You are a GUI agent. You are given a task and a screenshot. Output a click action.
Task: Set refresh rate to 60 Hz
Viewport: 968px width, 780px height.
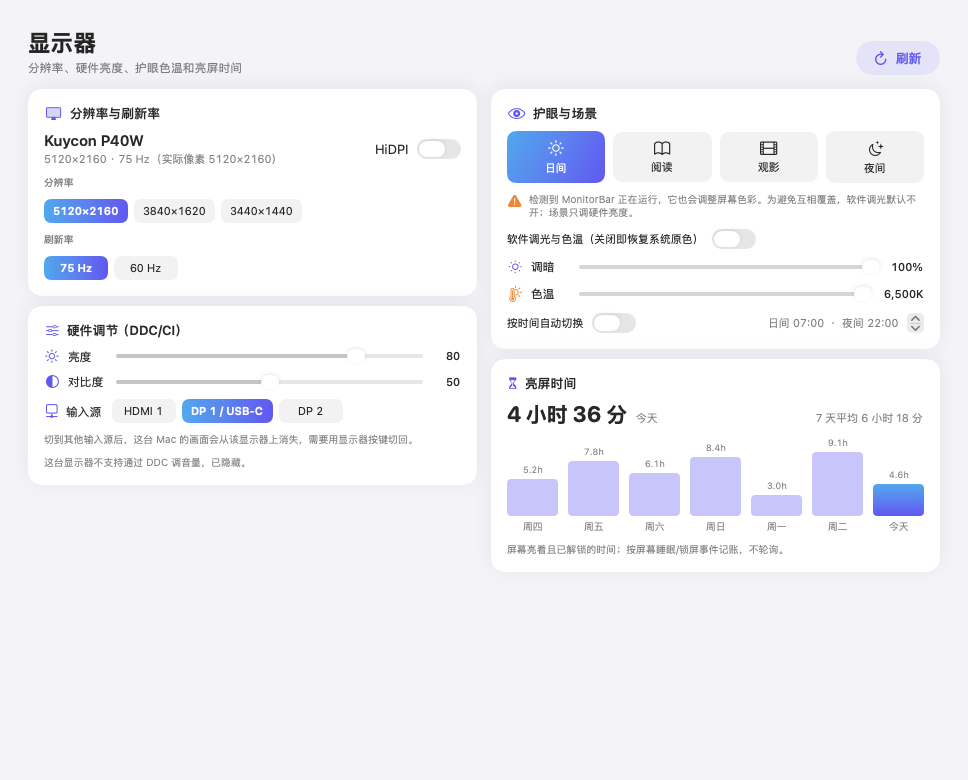point(146,268)
